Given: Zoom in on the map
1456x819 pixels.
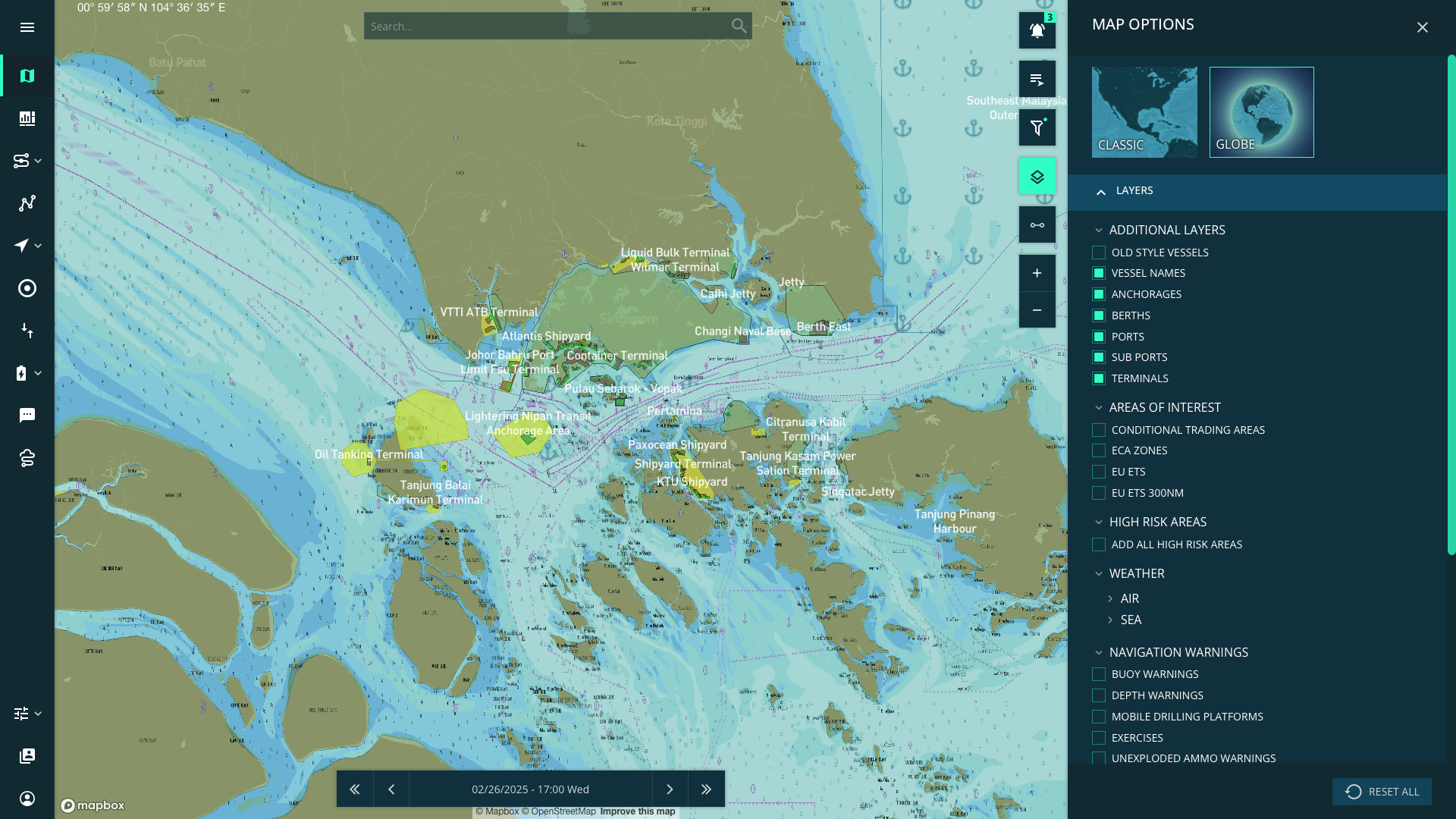Looking at the screenshot, I should click(x=1037, y=273).
